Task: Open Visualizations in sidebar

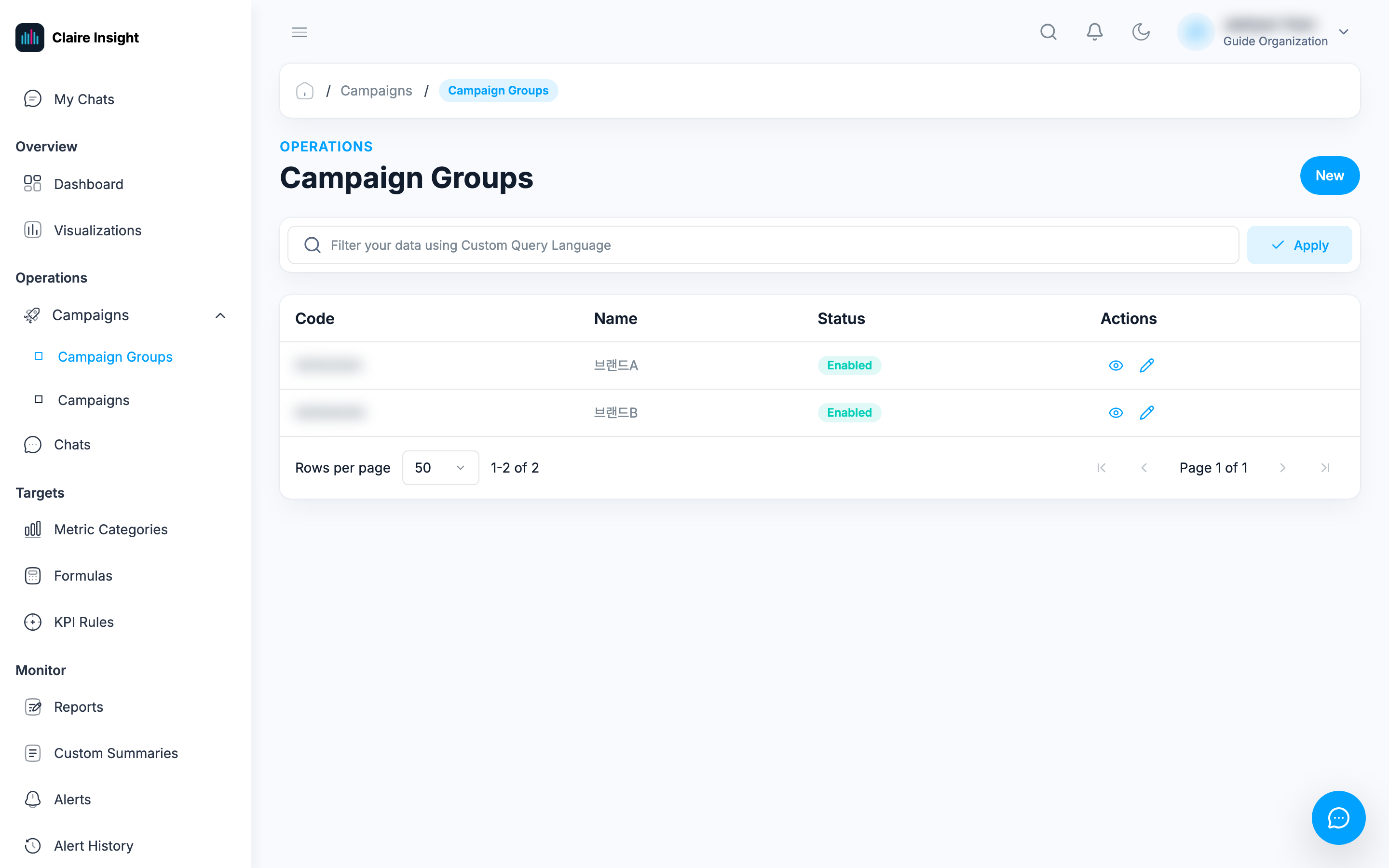Action: (x=97, y=230)
